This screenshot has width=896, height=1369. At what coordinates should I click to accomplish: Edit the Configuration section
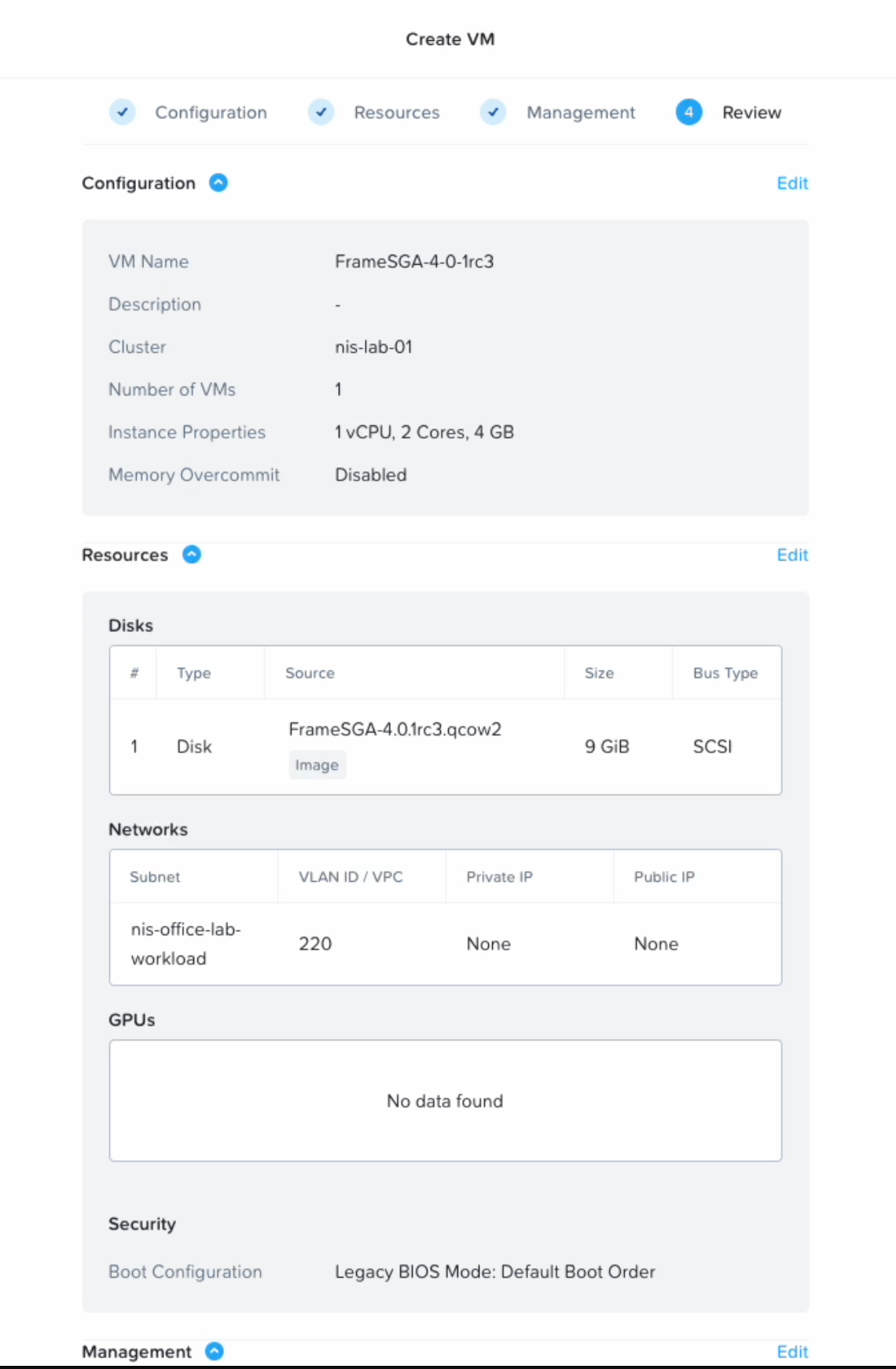tap(792, 183)
